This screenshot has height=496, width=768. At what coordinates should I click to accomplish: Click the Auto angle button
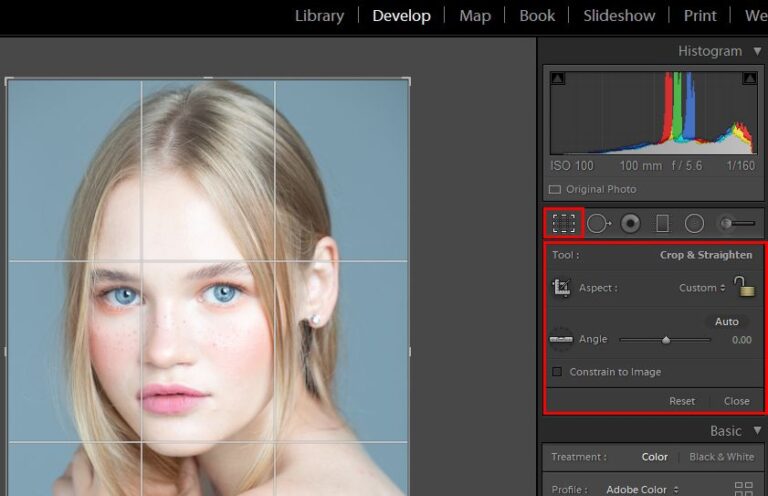tap(727, 322)
